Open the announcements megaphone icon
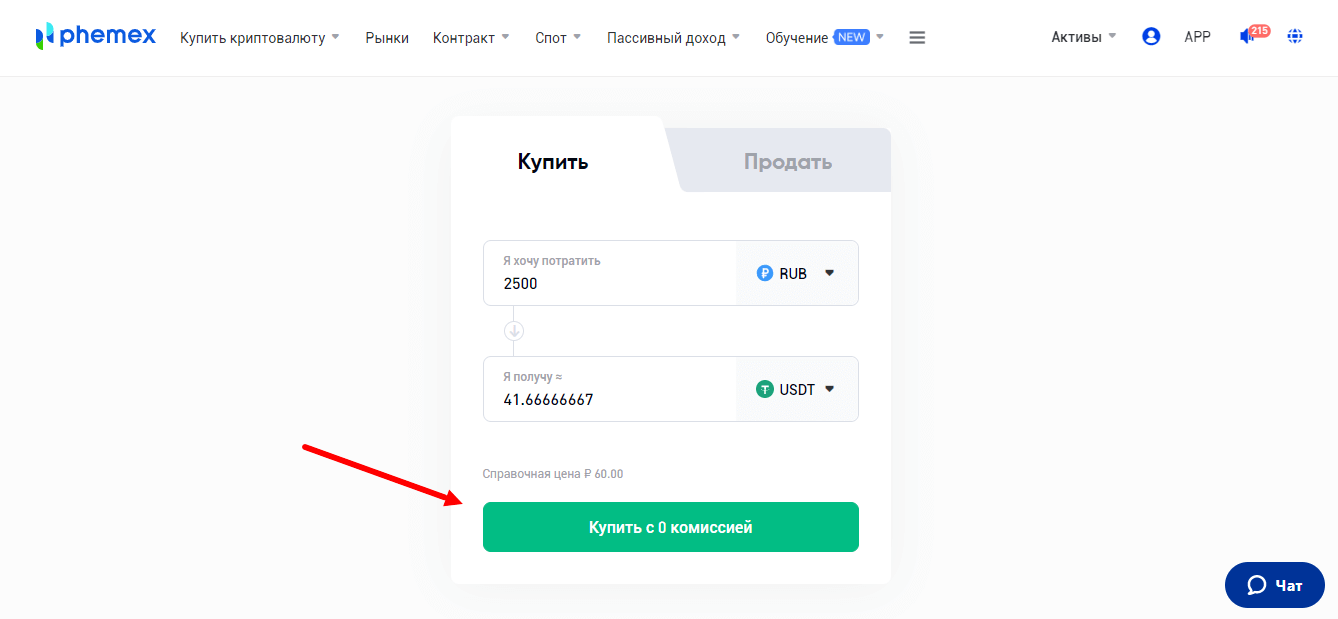1338x619 pixels. click(x=1247, y=37)
